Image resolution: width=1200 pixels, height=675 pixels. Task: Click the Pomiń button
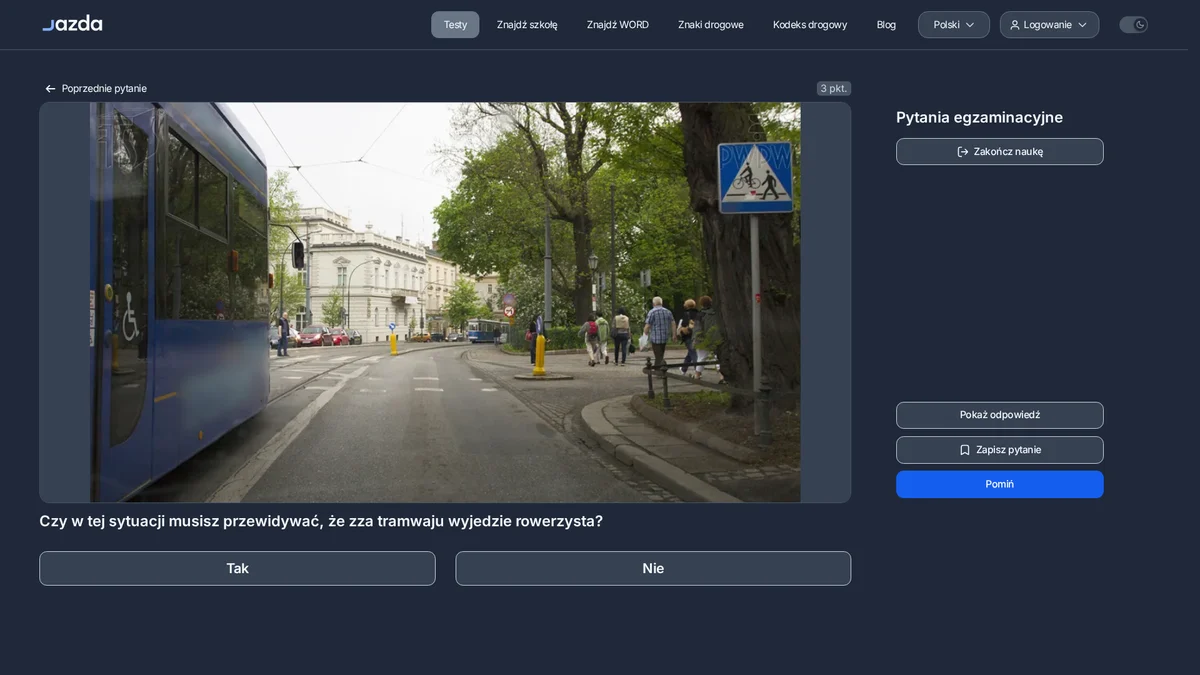(x=1000, y=484)
